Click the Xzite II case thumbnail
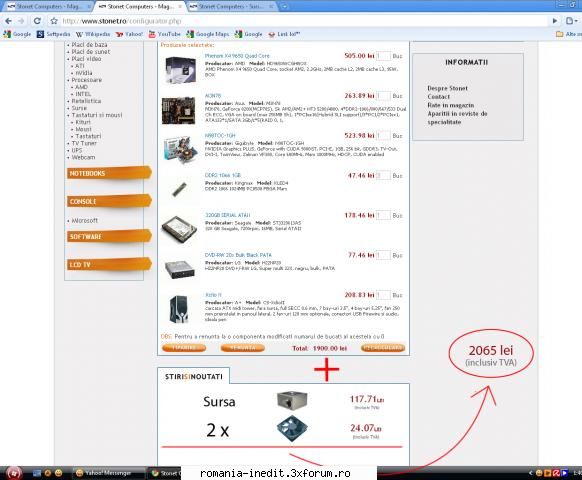This screenshot has width=582, height=480. 179,309
